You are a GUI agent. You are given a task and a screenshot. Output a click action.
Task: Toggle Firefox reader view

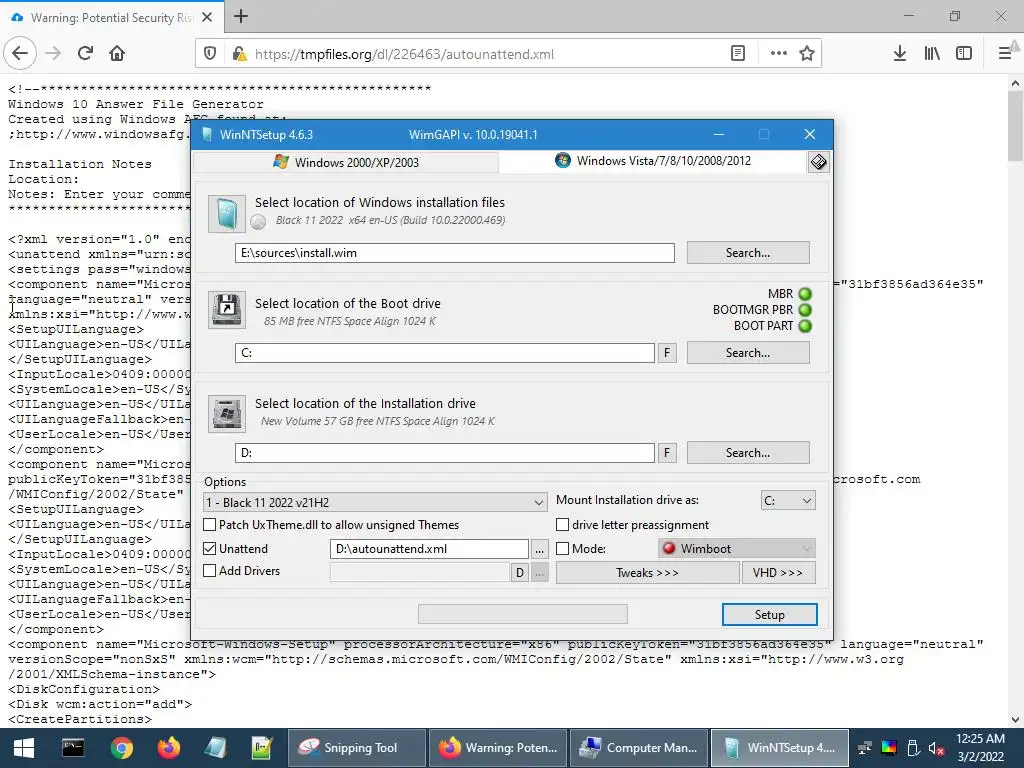coord(738,54)
